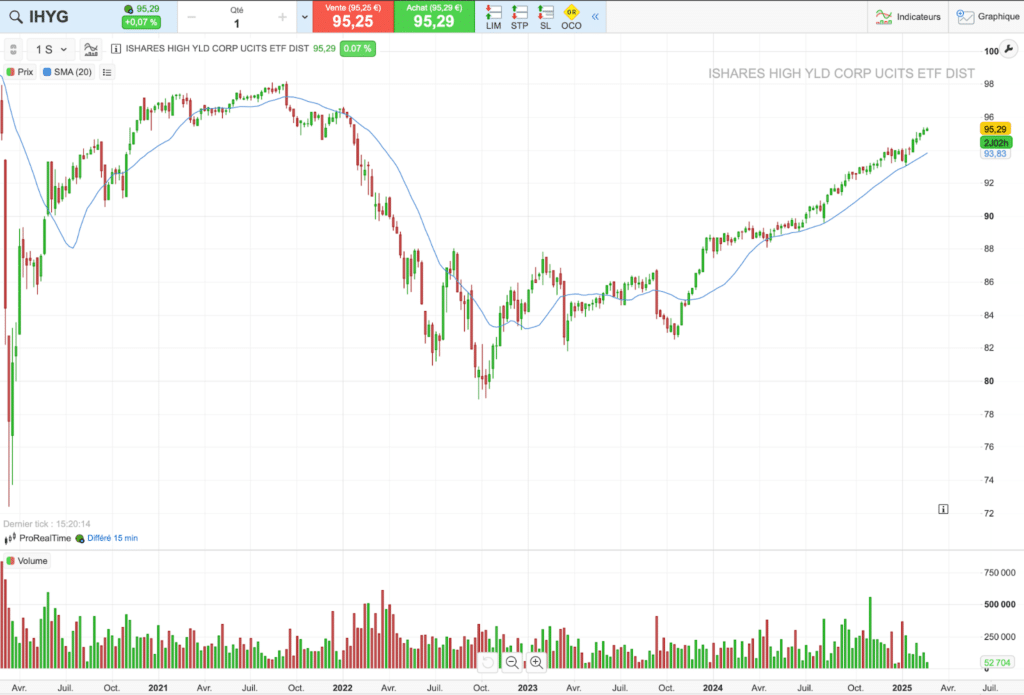Image resolution: width=1024 pixels, height=695 pixels.
Task: Click the Qté quantity field
Action: click(x=236, y=18)
